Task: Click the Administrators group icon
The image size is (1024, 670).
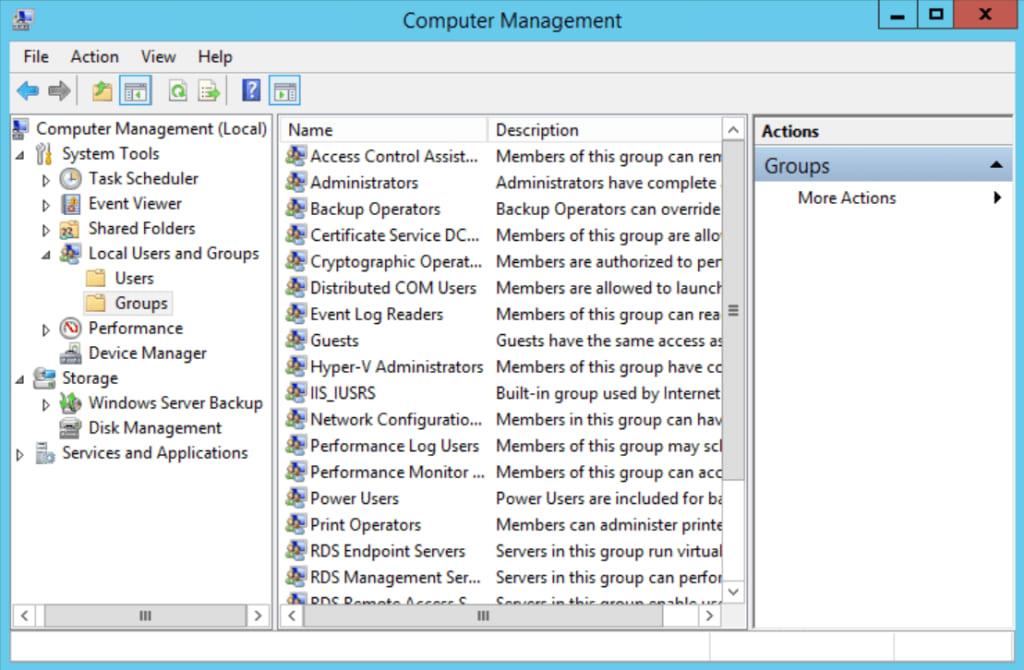Action: [x=296, y=182]
